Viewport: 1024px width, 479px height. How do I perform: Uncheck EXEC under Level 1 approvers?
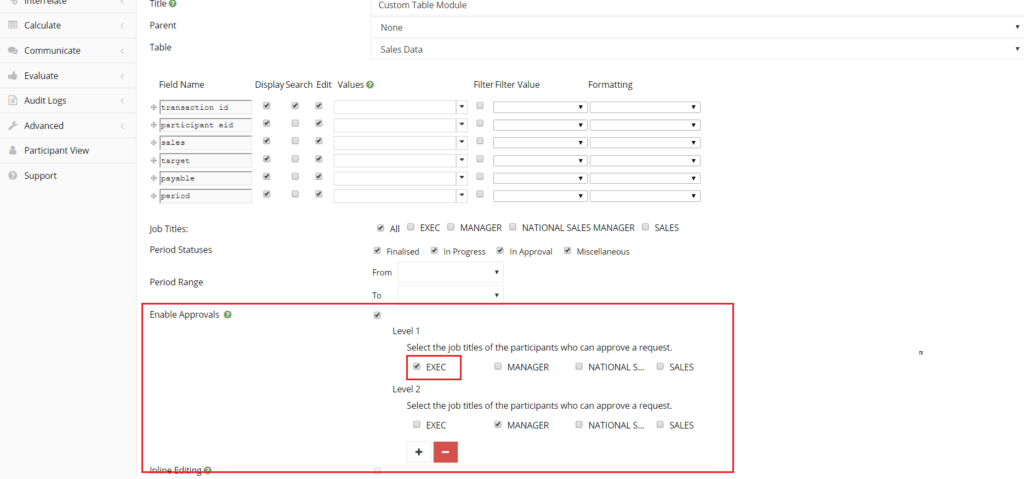point(417,367)
